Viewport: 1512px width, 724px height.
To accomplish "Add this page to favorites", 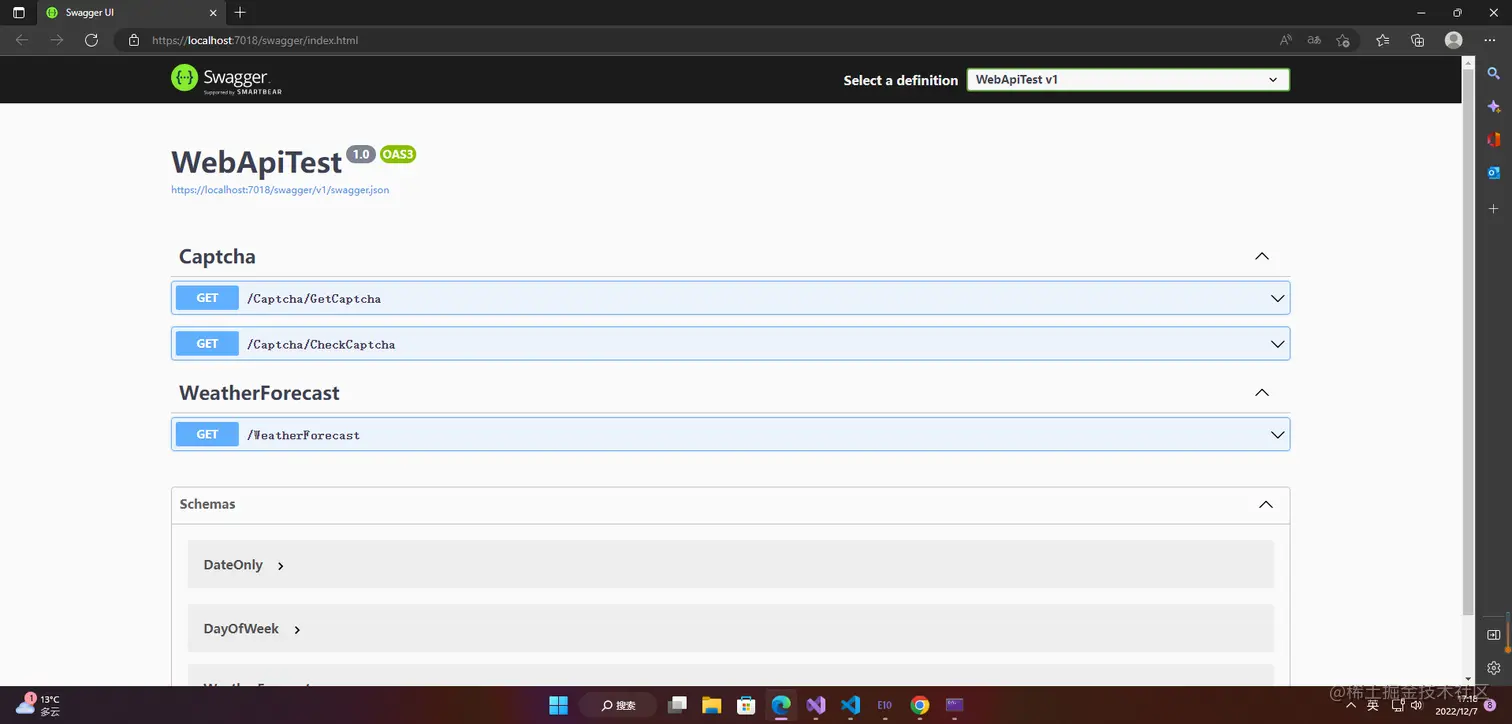I will click(x=1343, y=40).
